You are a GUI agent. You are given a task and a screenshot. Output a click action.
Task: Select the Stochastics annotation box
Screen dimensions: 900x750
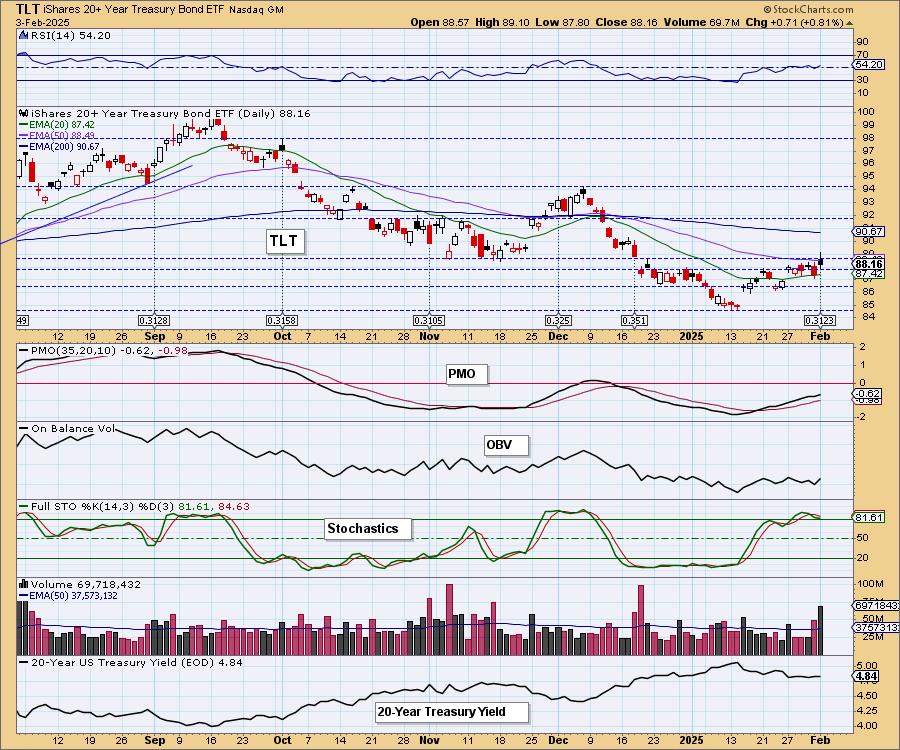368,529
